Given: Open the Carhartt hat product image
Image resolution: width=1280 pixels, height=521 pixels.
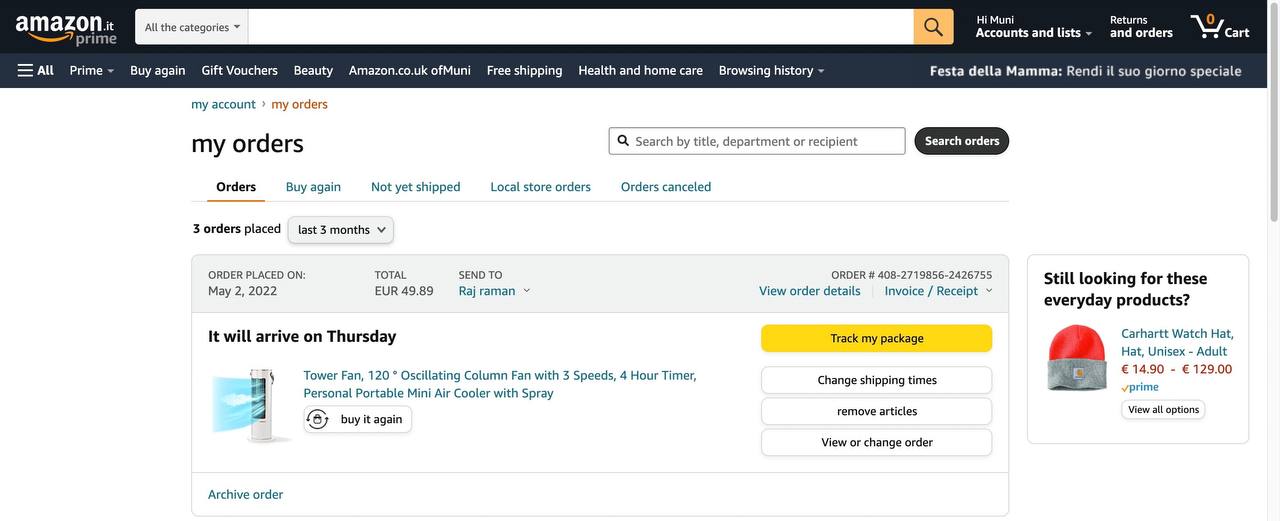Looking at the screenshot, I should click(x=1077, y=357).
